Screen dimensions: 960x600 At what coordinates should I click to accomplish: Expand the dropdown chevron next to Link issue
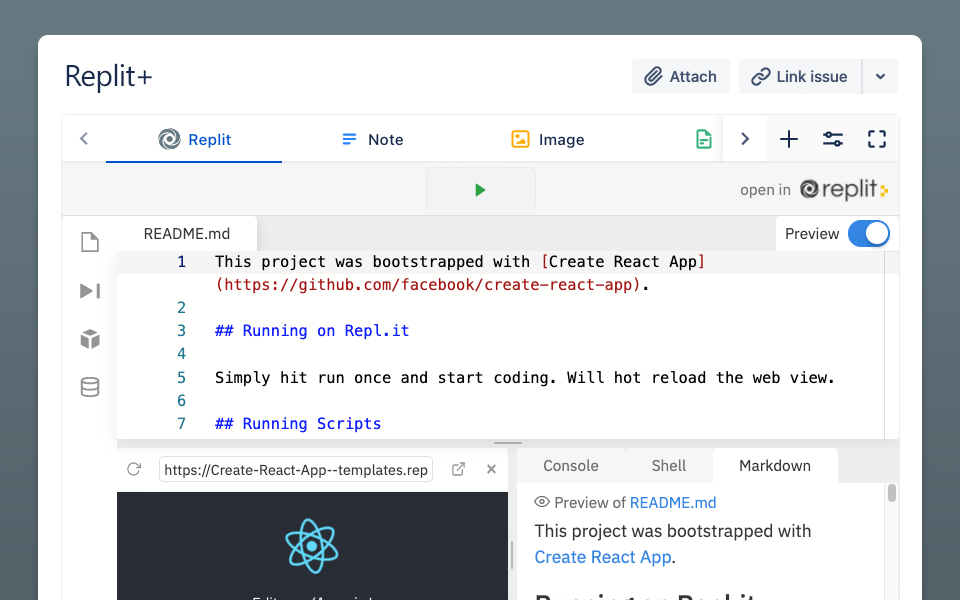click(882, 76)
